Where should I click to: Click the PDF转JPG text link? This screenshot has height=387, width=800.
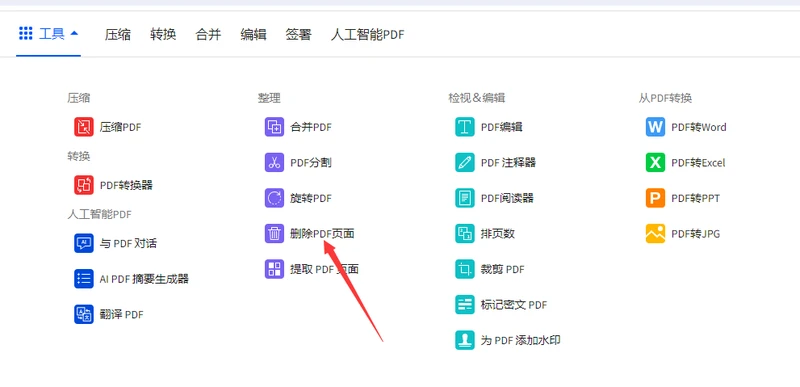point(696,234)
